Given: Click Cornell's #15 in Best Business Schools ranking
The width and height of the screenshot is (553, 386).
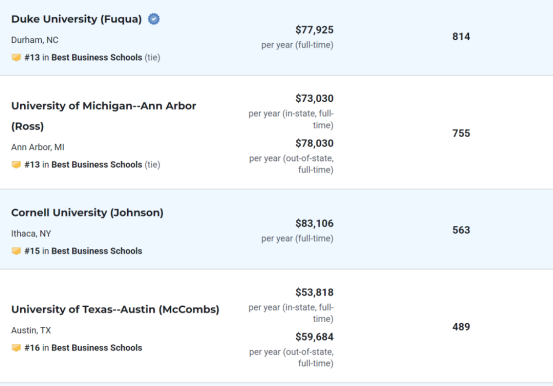Looking at the screenshot, I should coord(83,251).
